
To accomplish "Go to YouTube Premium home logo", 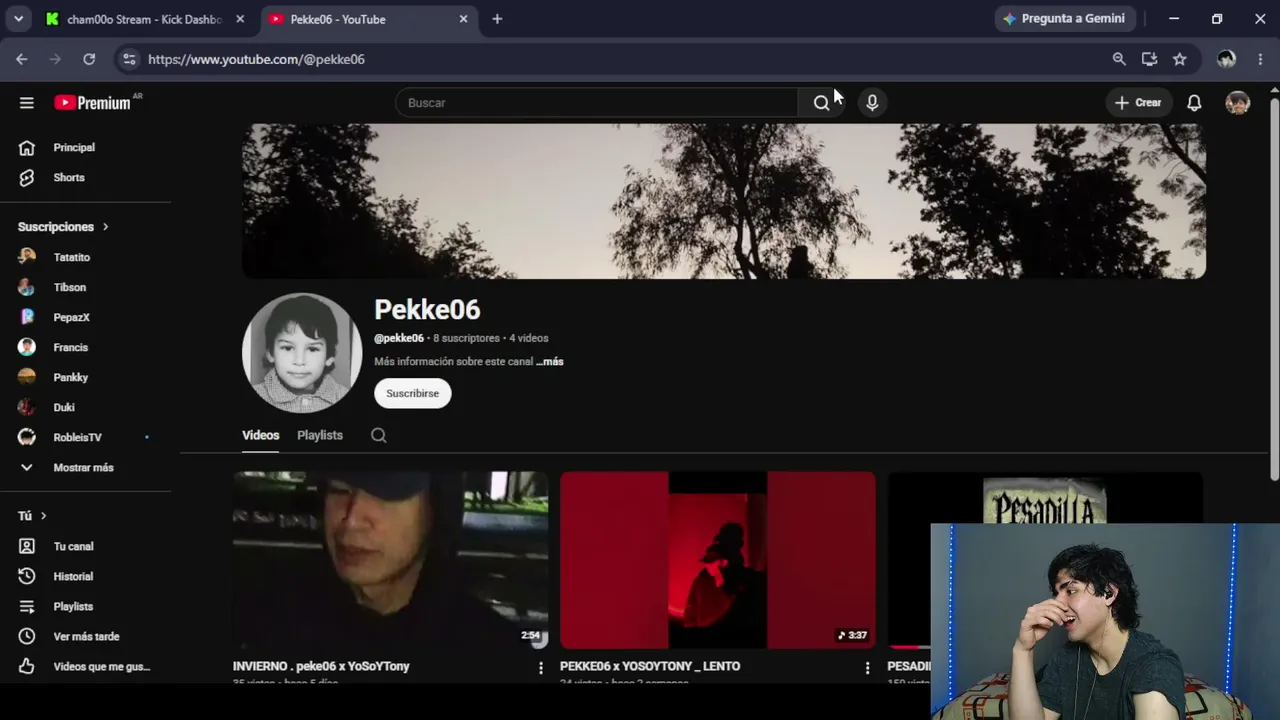I will pyautogui.click(x=92, y=103).
